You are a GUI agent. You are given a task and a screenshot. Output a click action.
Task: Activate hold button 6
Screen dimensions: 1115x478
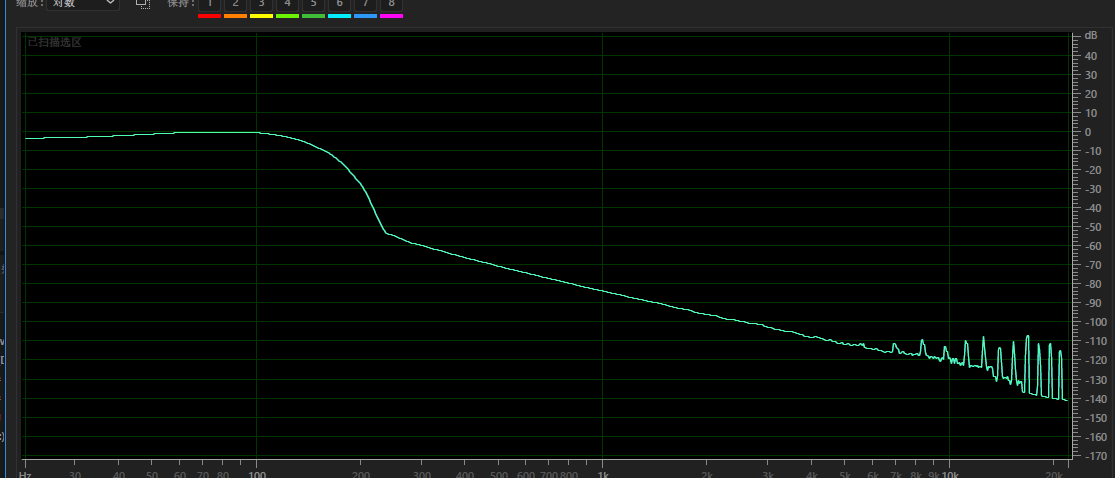[339, 4]
